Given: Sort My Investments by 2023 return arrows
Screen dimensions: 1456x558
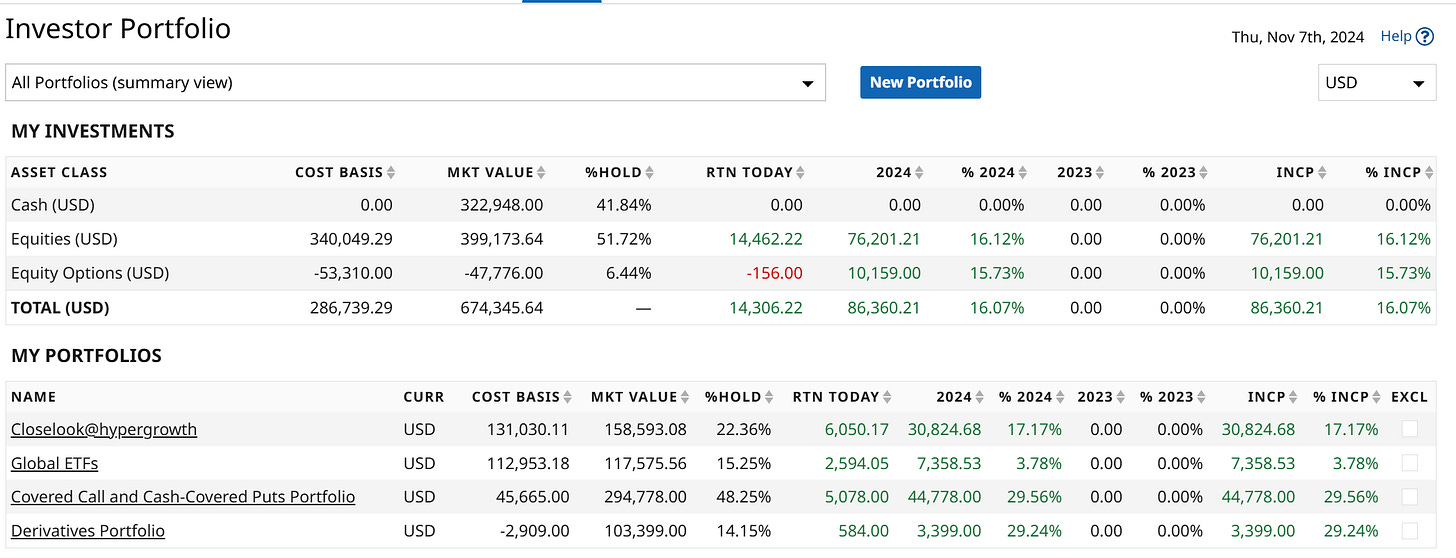Looking at the screenshot, I should click(x=1100, y=172).
